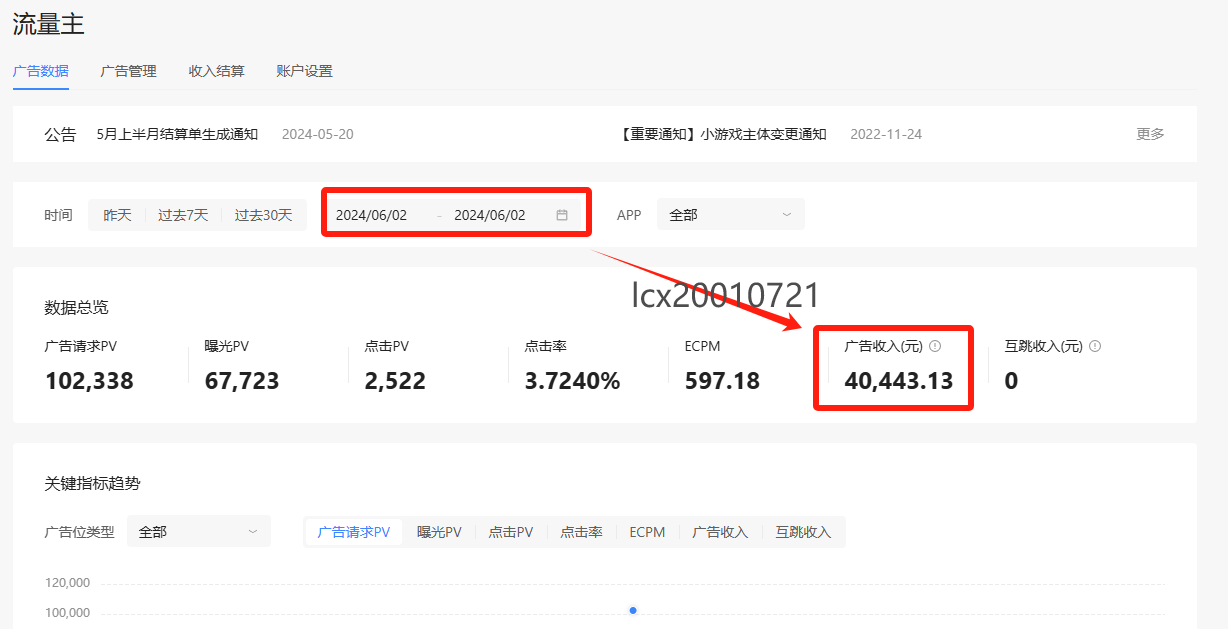Image resolution: width=1228 pixels, height=629 pixels.
Task: Click the announcement date 2024-05-20
Action: (317, 134)
